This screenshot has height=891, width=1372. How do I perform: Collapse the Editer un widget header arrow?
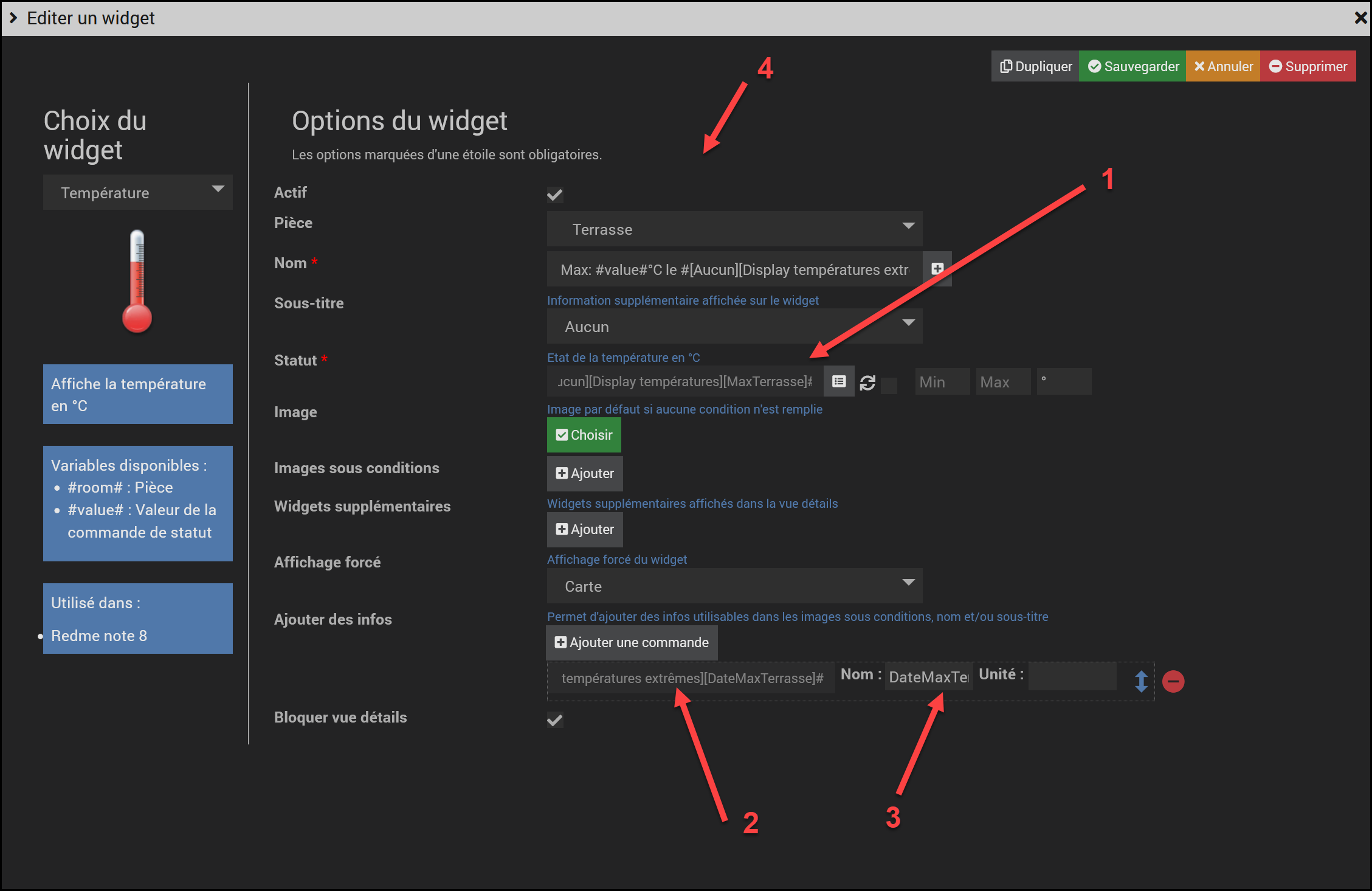point(13,18)
